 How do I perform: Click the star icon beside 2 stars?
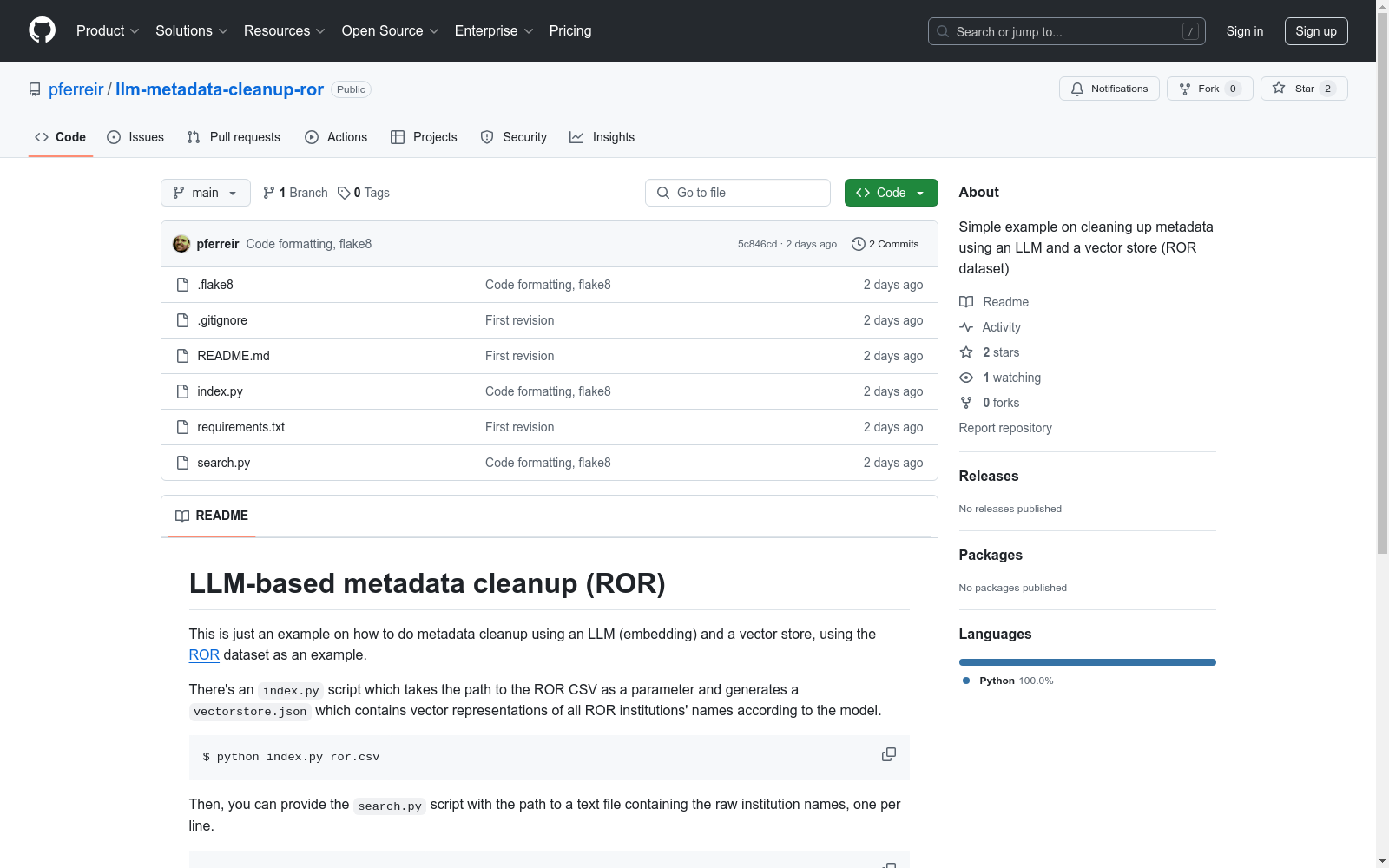click(x=966, y=352)
